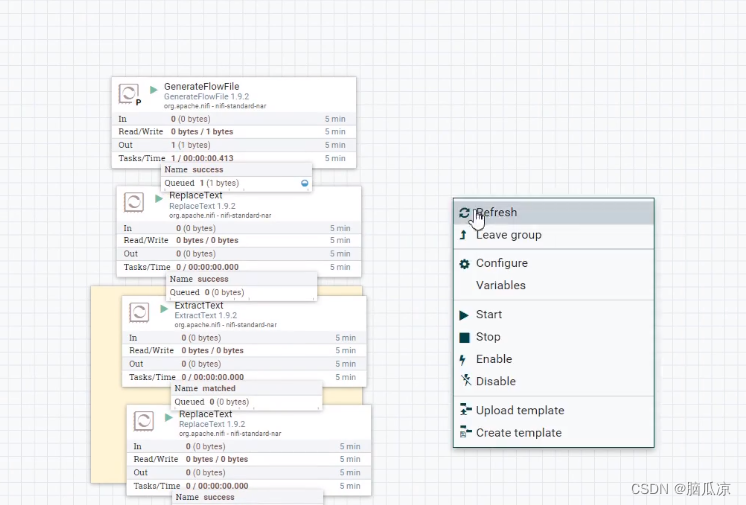The width and height of the screenshot is (746, 505).
Task: Click the ExtractText processor icon
Action: (x=139, y=312)
